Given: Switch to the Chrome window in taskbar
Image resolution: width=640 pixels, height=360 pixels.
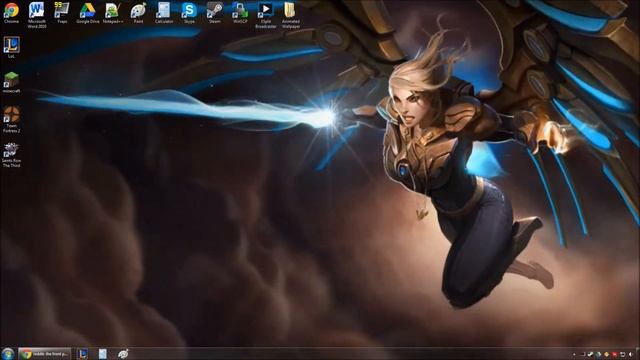Looking at the screenshot, I should pos(44,354).
